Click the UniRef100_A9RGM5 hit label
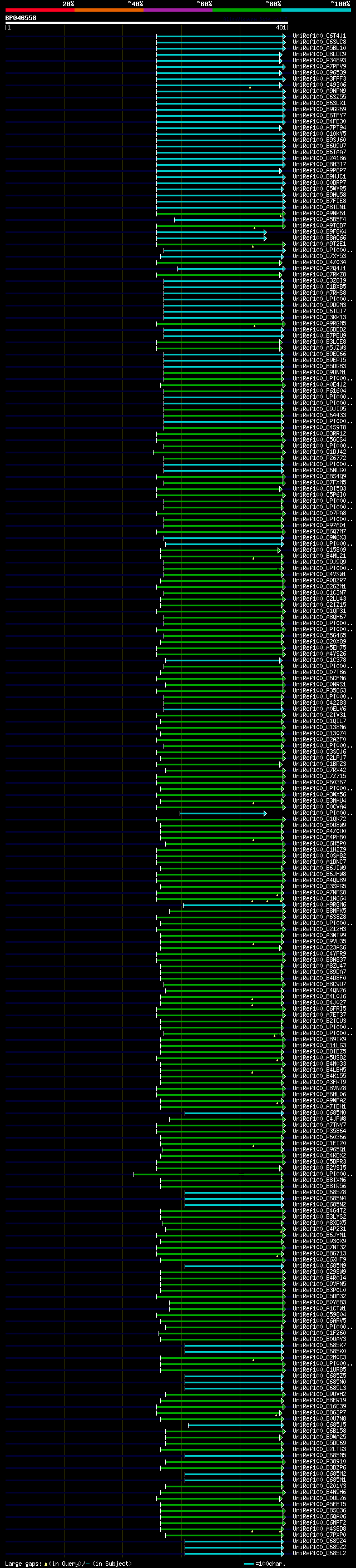The height and width of the screenshot is (1568, 356). pyautogui.click(x=319, y=323)
